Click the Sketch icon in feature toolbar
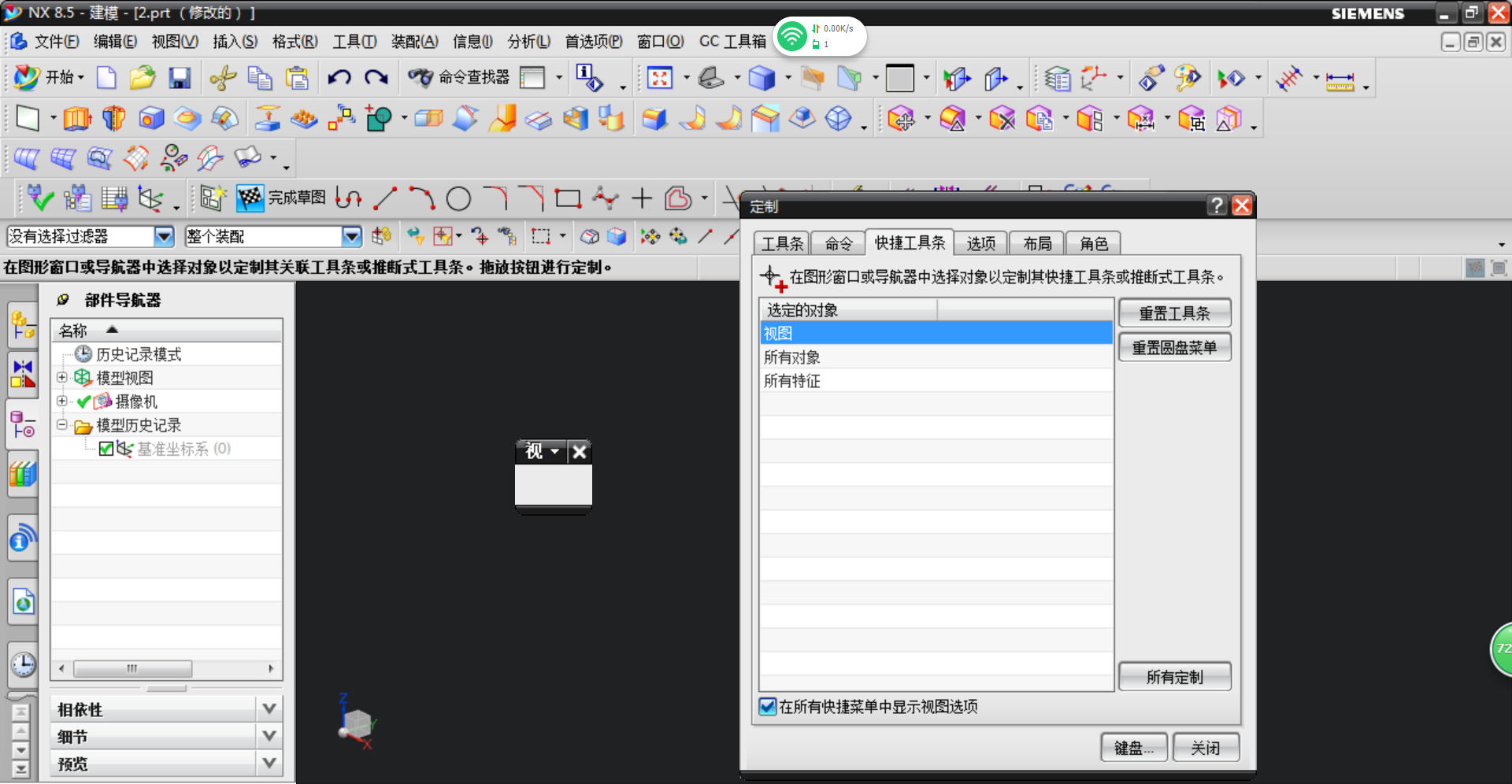The width and height of the screenshot is (1512, 784). tap(28, 118)
